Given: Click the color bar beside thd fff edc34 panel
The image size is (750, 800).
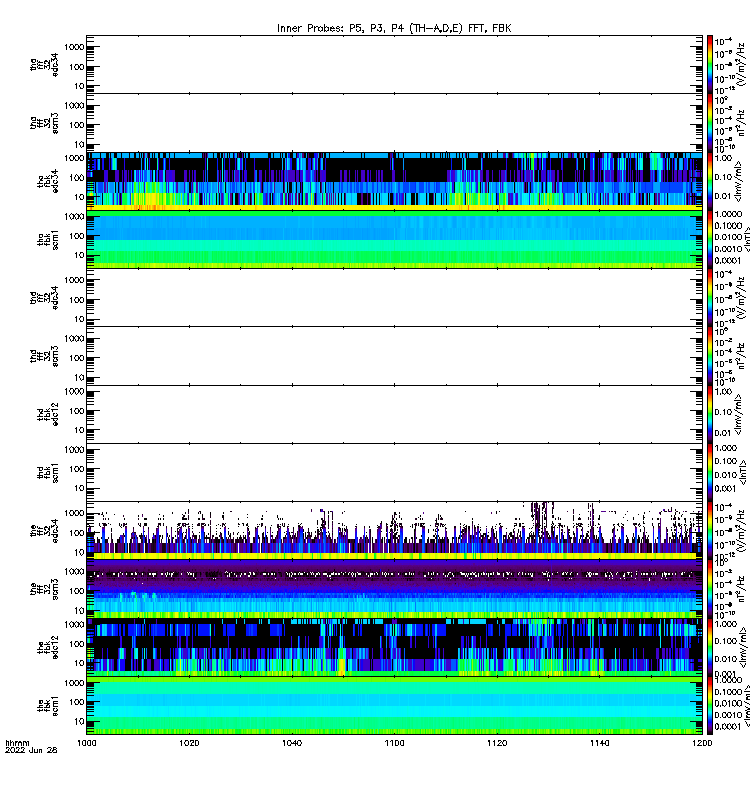Looking at the screenshot, I should (710, 297).
